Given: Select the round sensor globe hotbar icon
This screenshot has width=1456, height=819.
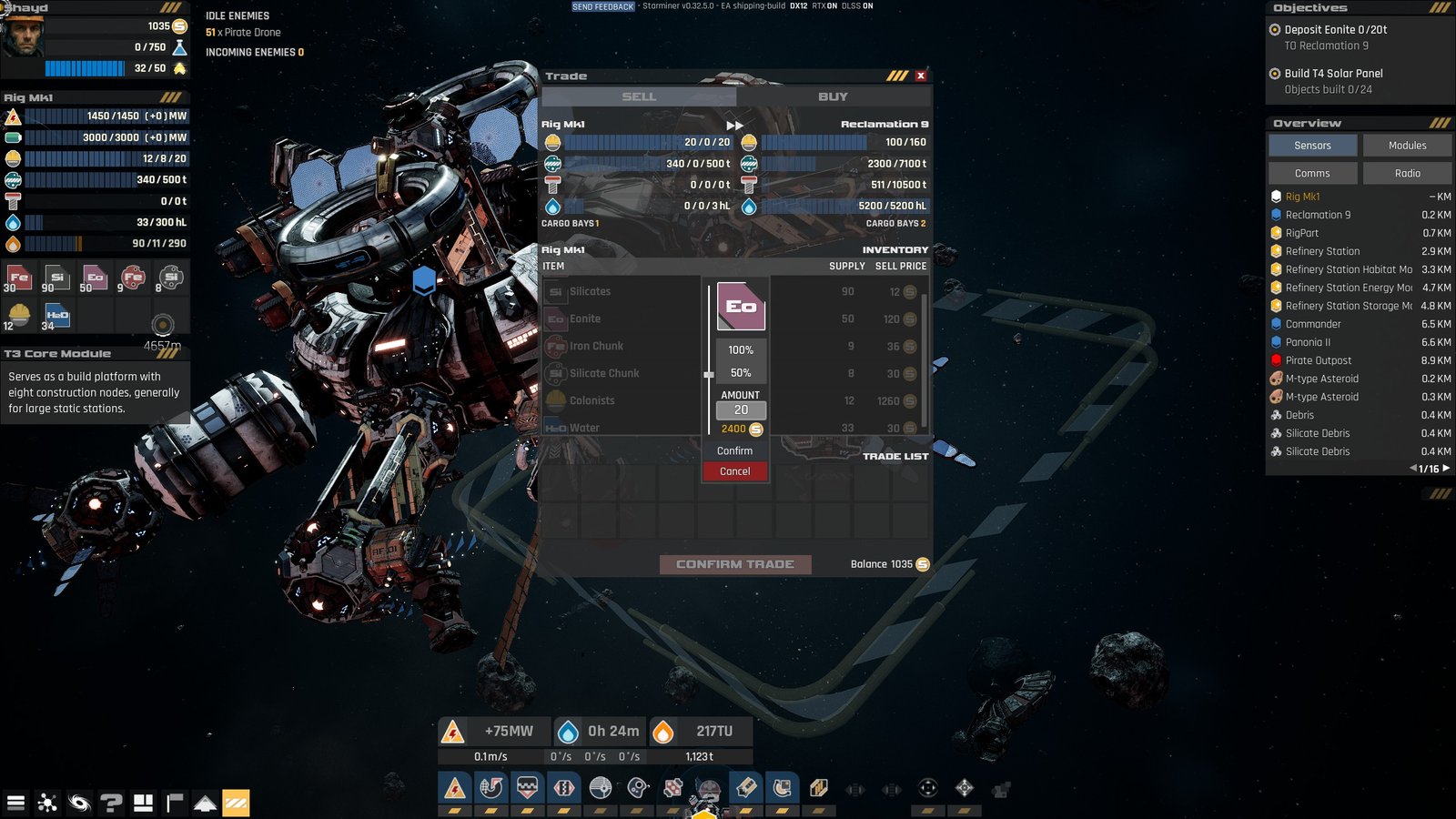Looking at the screenshot, I should click(601, 788).
